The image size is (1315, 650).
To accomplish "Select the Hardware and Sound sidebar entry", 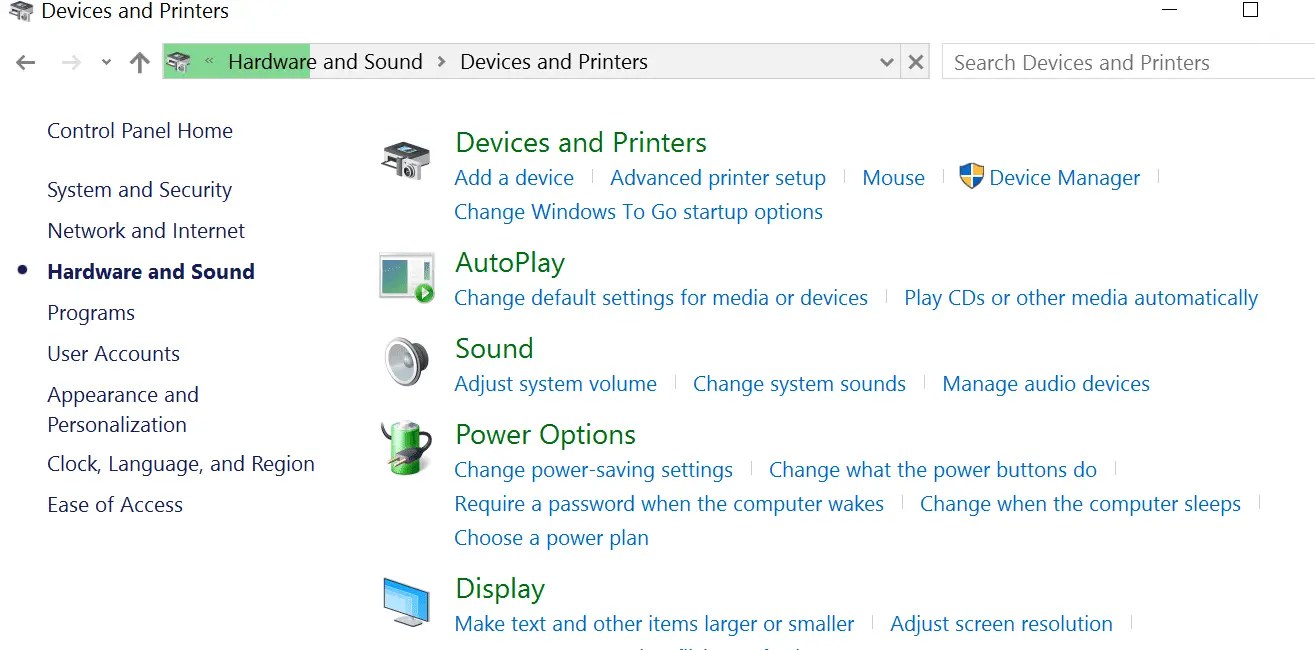I will 151,271.
